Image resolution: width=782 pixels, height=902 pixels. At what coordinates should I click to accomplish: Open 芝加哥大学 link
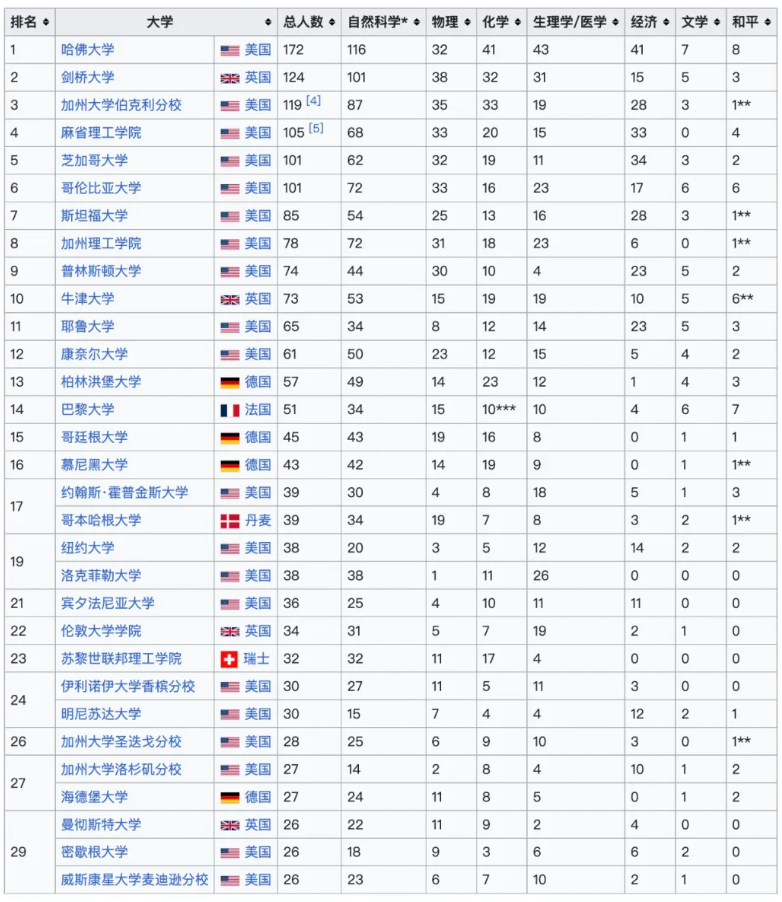(x=94, y=160)
